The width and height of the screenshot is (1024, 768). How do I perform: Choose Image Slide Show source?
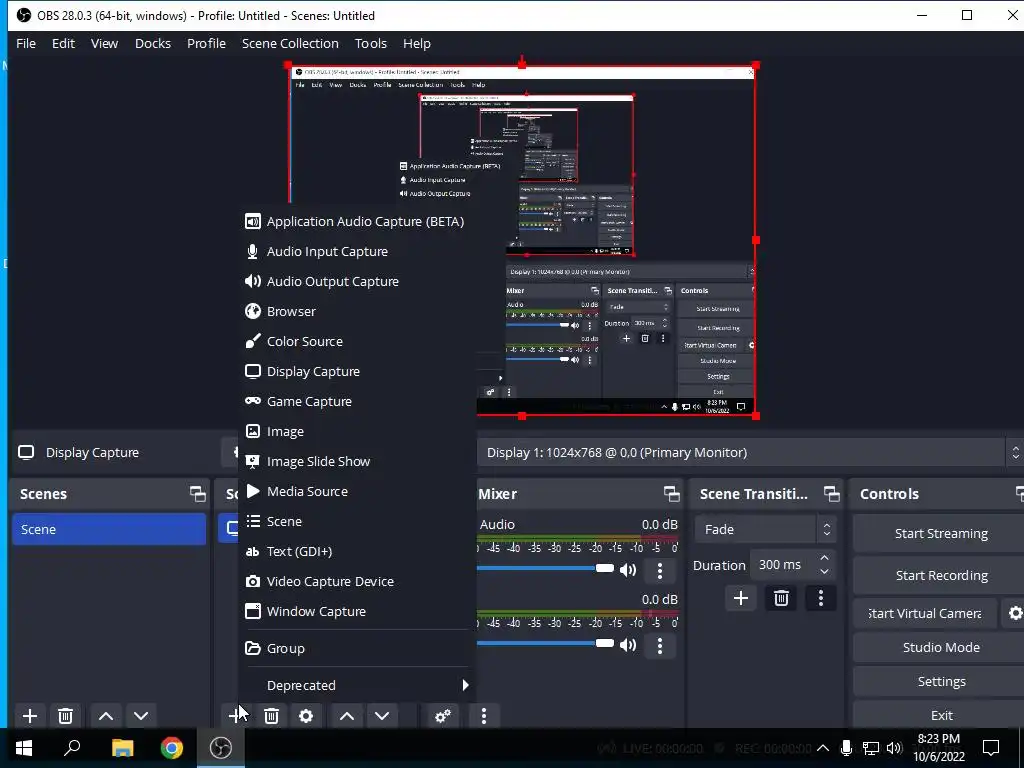point(357,462)
